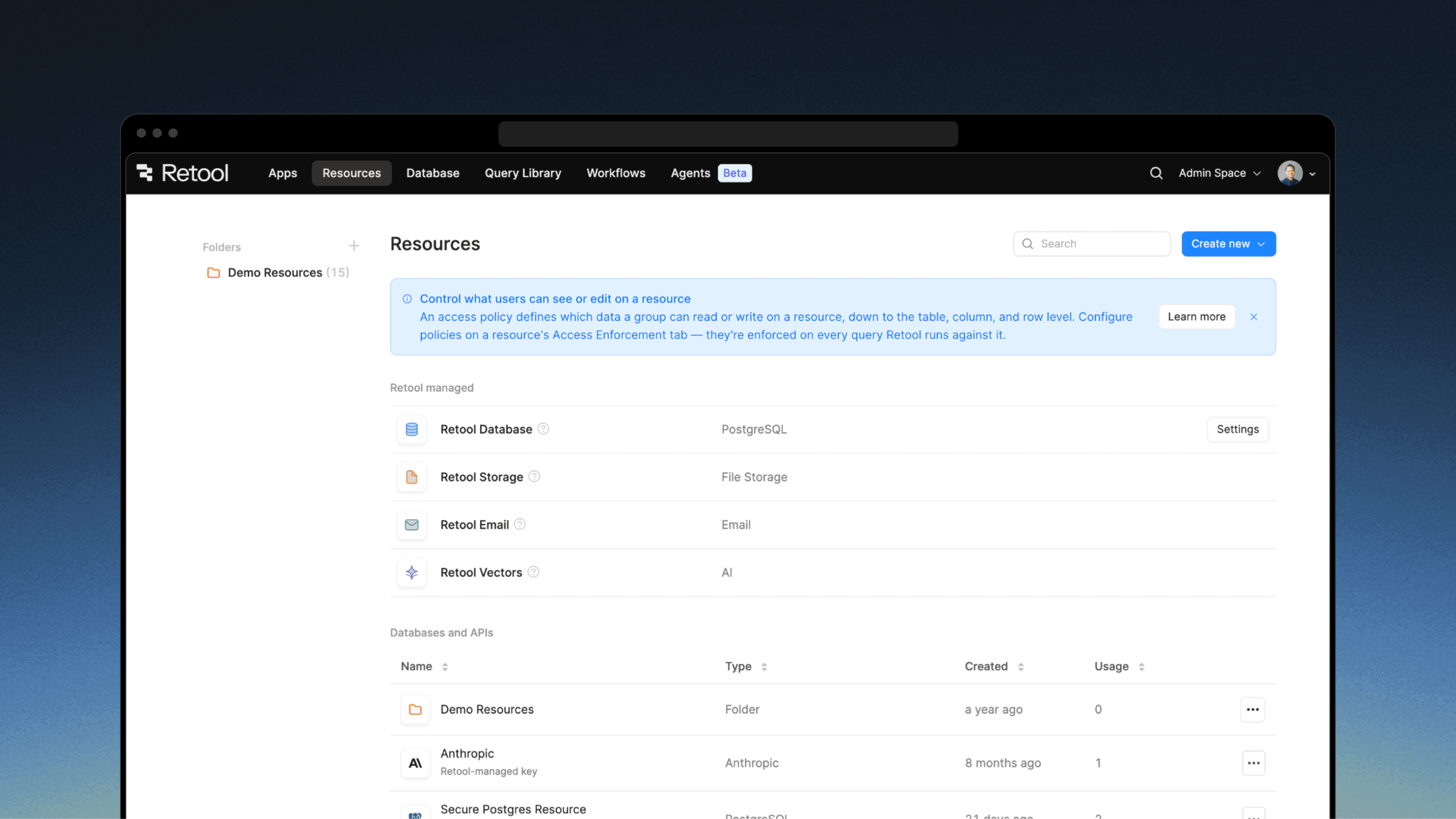This screenshot has height=819, width=1456.
Task: Expand the avatar chevron menu
Action: [x=1312, y=174]
